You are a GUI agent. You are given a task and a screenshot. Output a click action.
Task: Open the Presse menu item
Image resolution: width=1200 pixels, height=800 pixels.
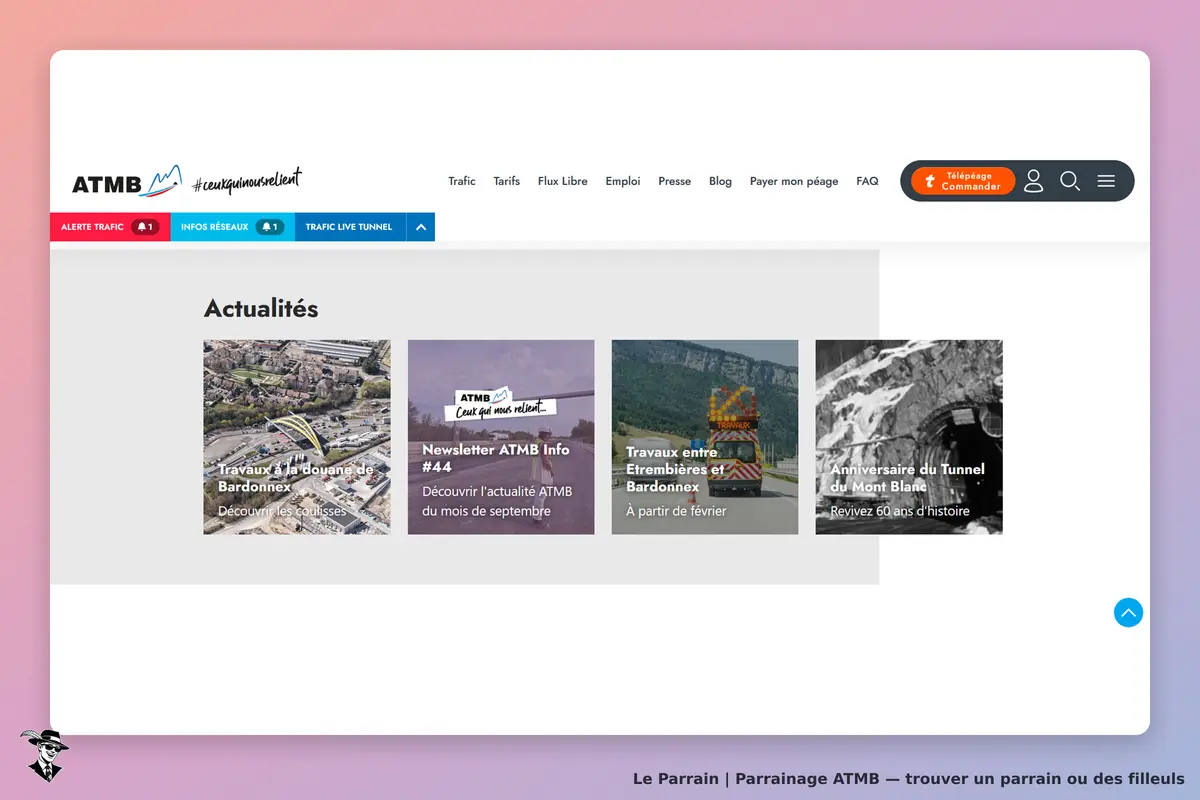coord(675,181)
